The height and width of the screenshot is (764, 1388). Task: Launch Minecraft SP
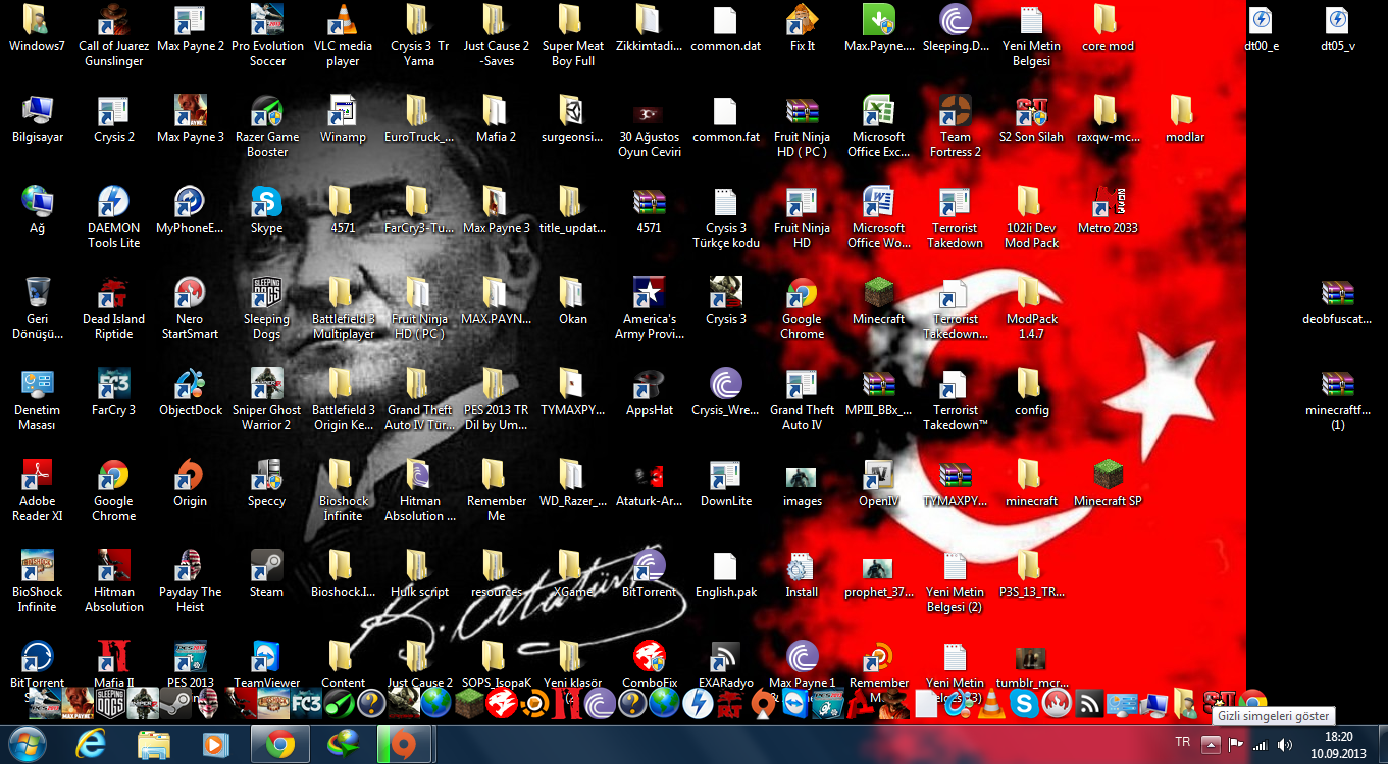(1107, 484)
